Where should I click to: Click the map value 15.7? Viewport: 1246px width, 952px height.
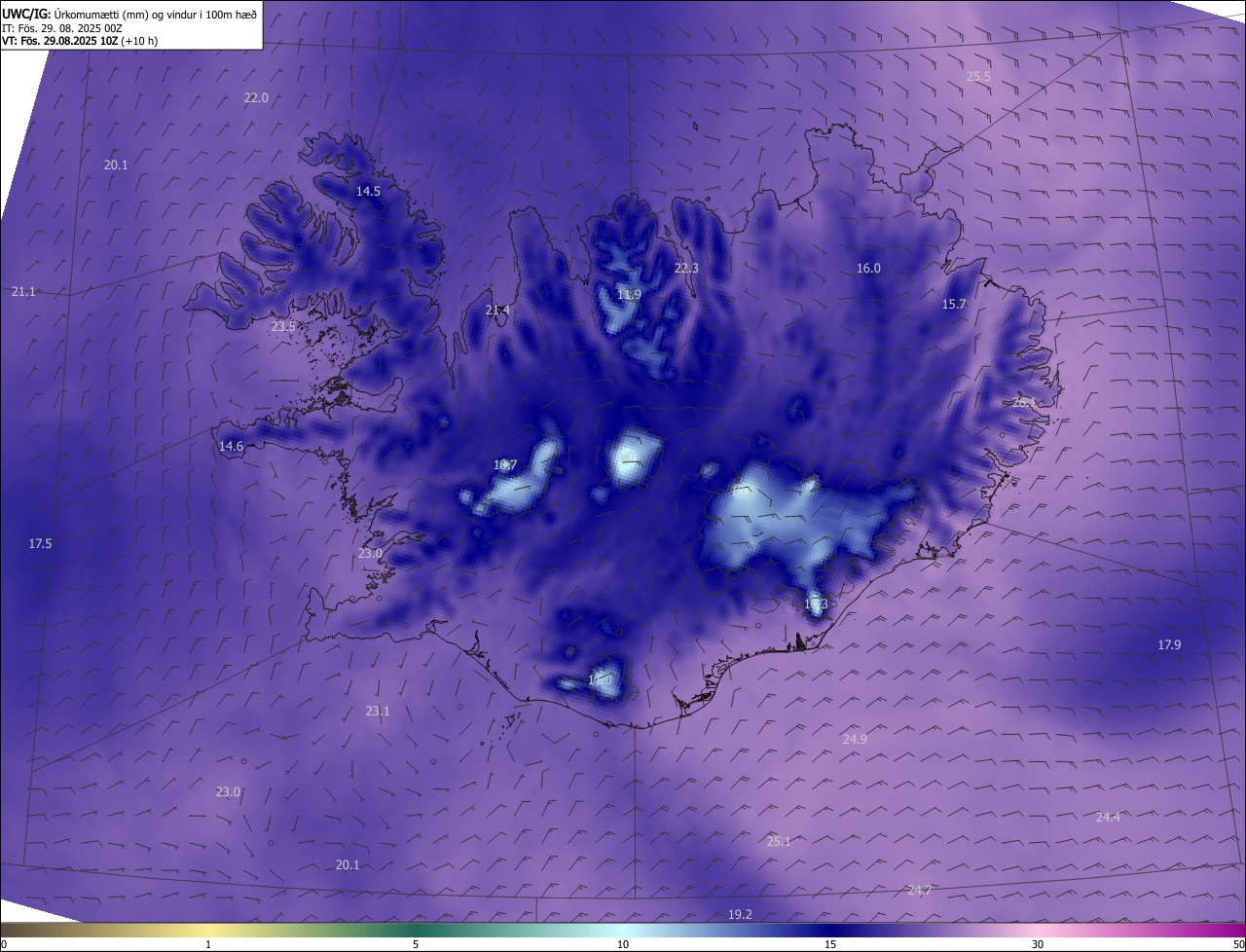(x=954, y=305)
